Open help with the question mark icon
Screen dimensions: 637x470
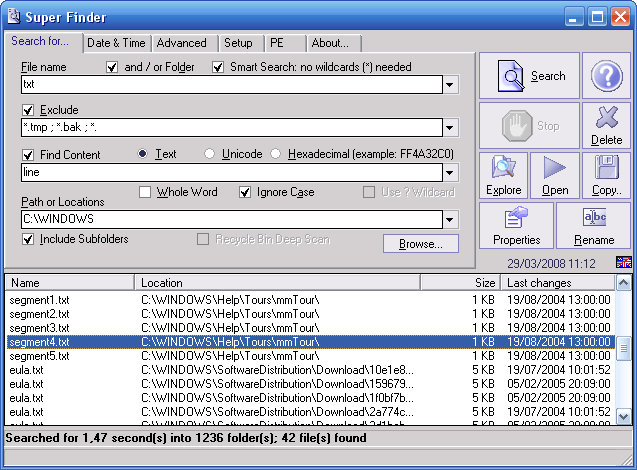pyautogui.click(x=607, y=76)
